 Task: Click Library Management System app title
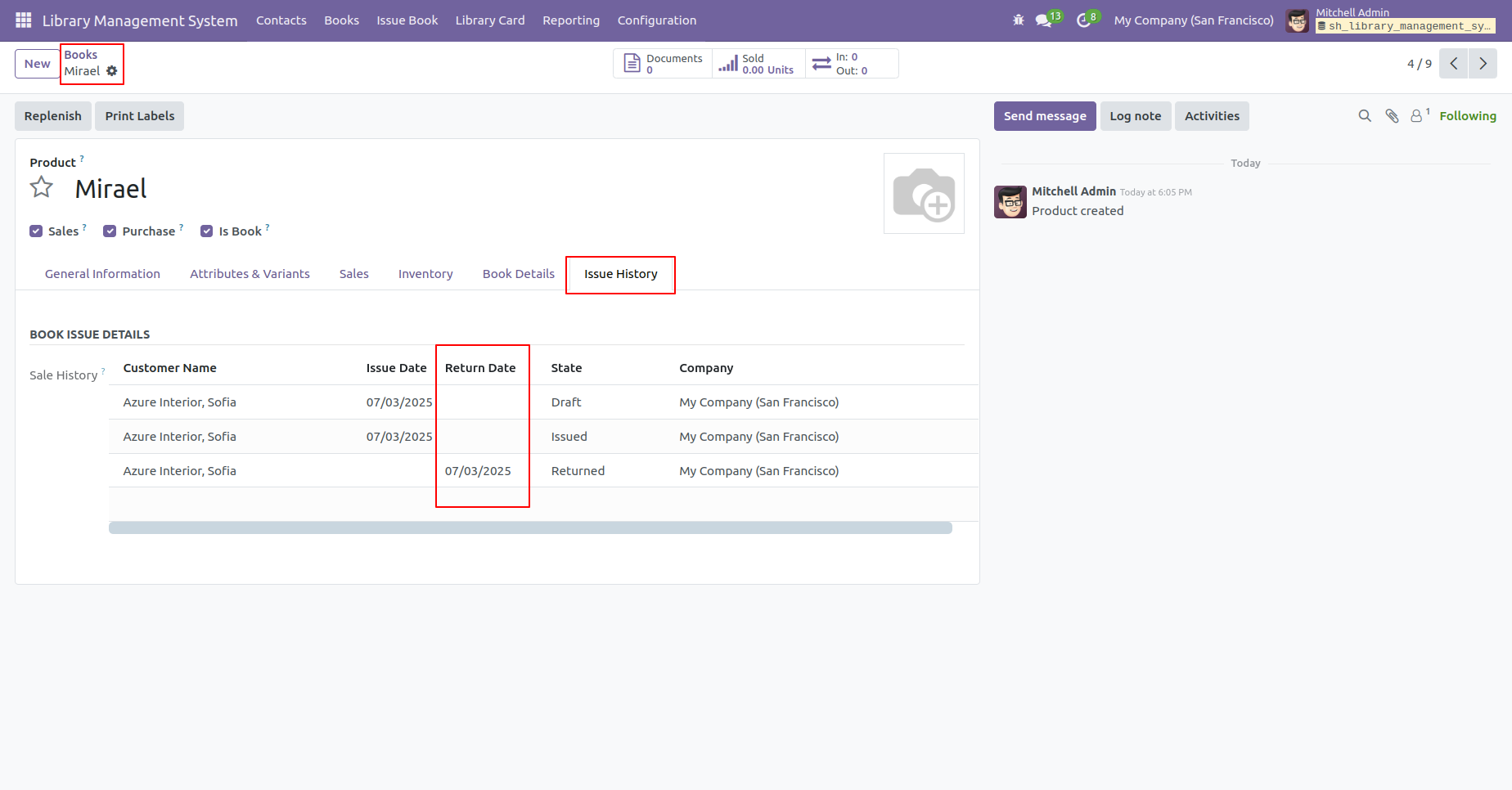click(140, 20)
